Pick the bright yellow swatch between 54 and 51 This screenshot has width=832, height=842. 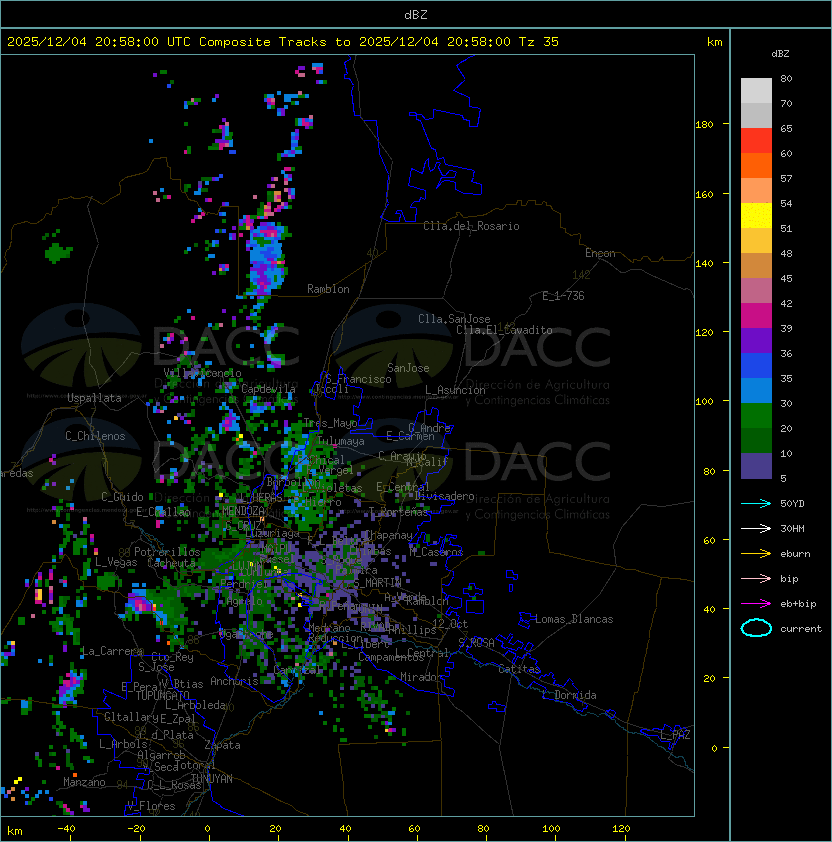coord(756,215)
